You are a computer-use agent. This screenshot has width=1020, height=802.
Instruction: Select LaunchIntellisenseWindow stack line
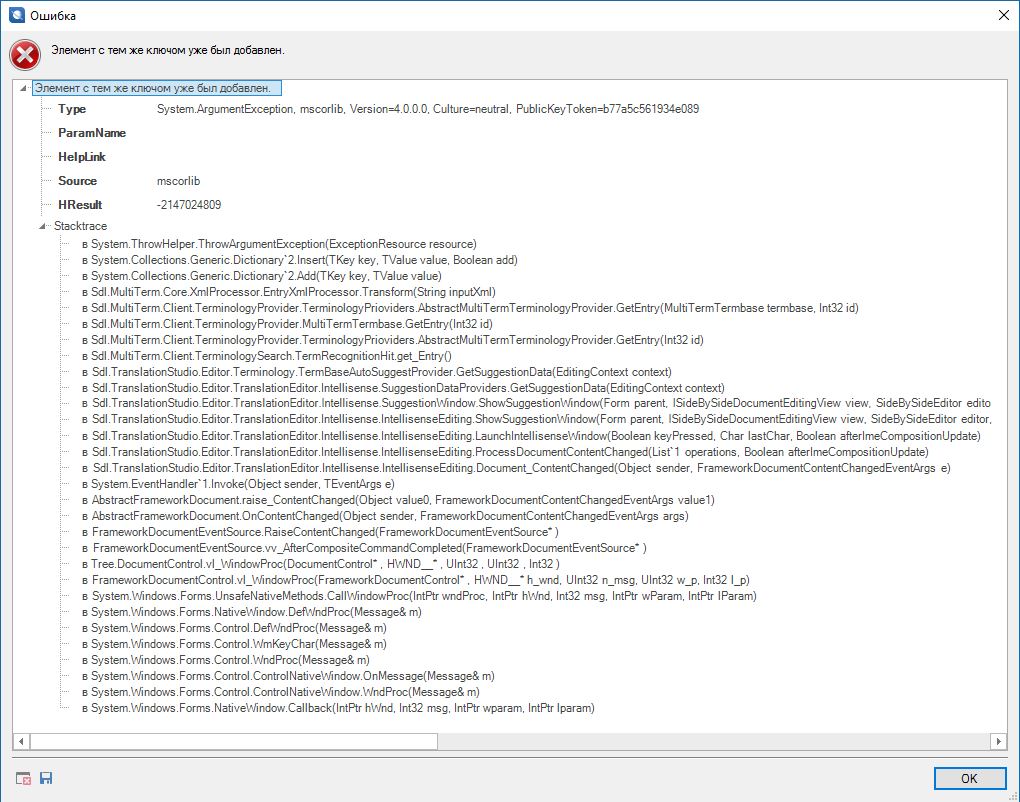531,436
